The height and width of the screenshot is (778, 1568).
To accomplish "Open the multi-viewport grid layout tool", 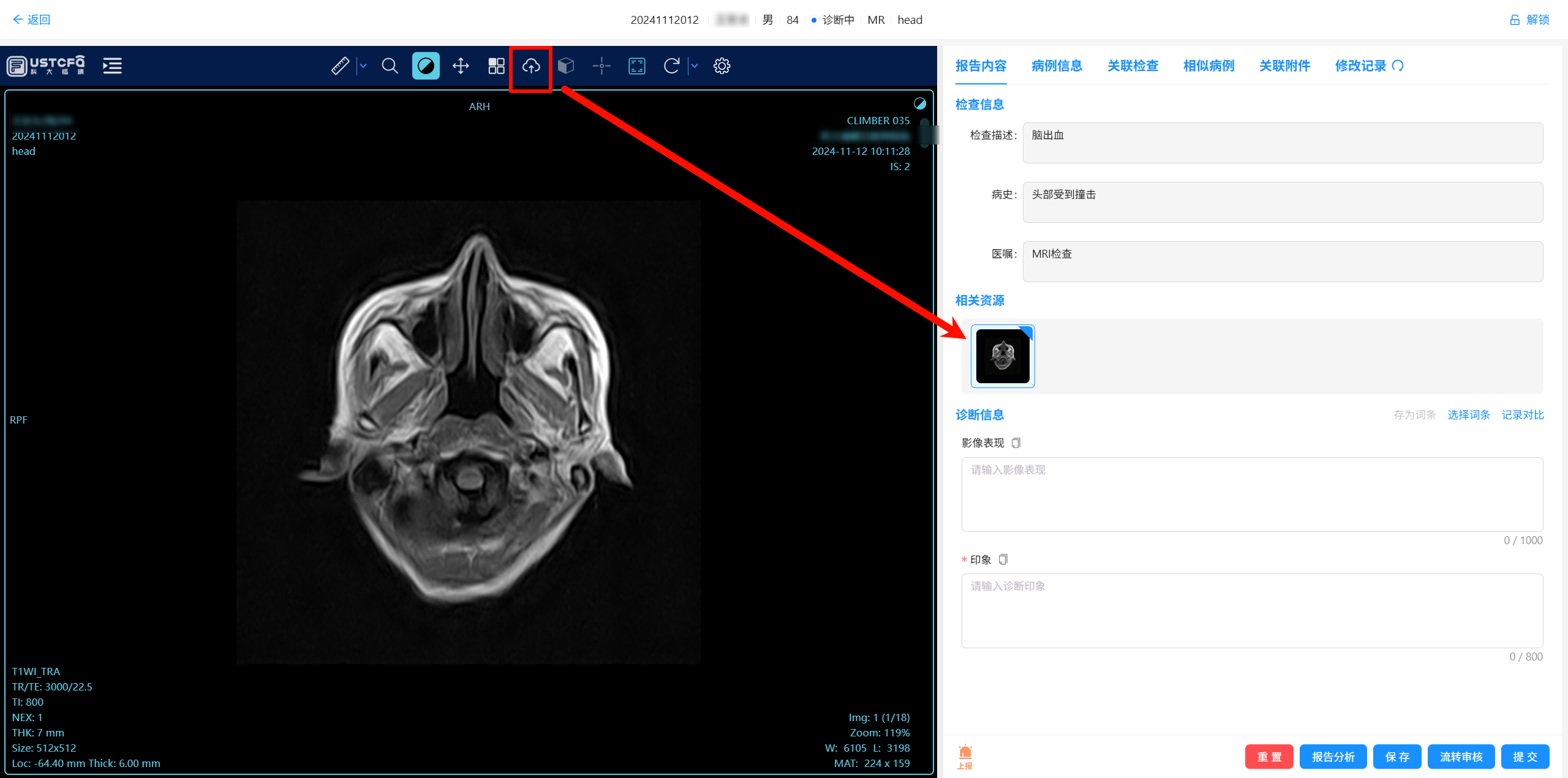I will click(496, 65).
